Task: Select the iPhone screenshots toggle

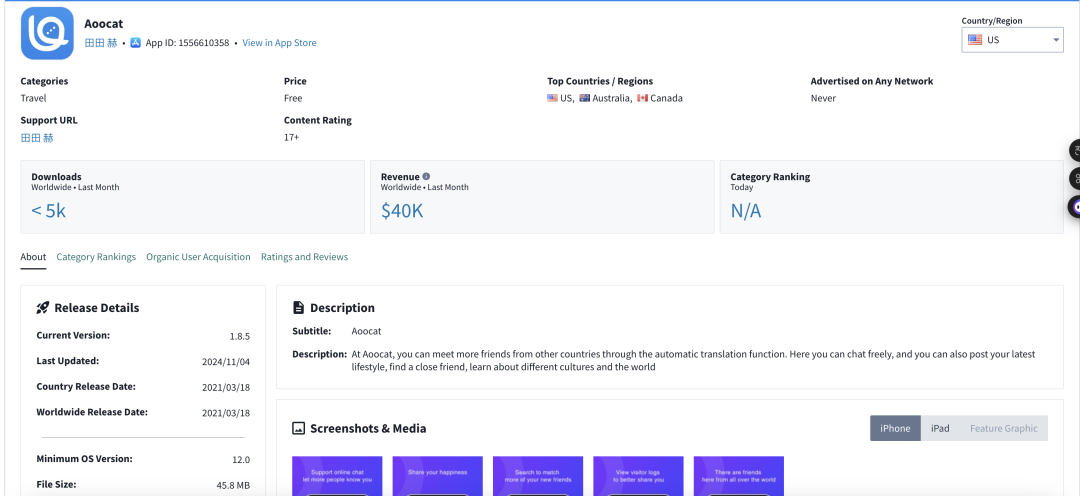Action: [x=895, y=428]
